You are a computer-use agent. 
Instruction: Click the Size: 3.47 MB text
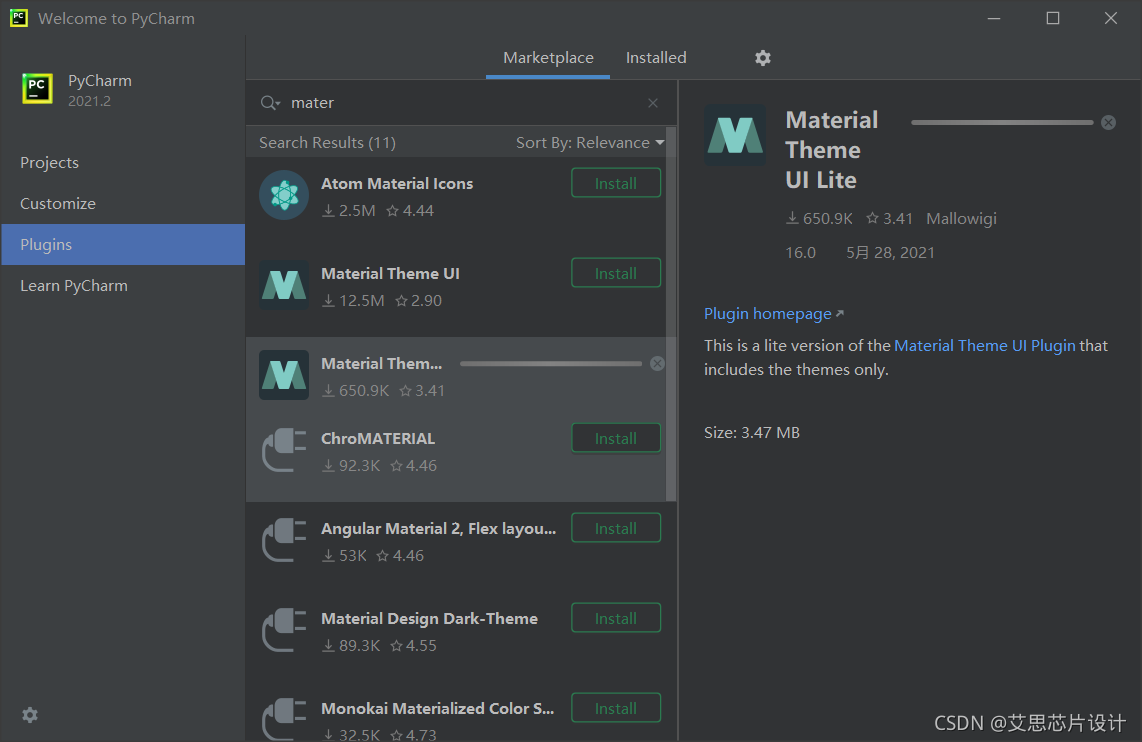pyautogui.click(x=752, y=433)
